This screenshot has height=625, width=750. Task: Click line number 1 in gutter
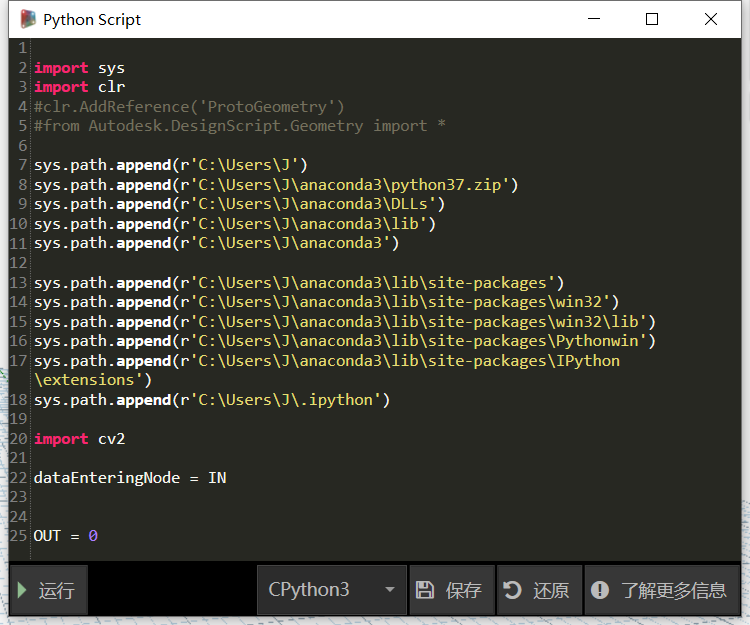click(x=22, y=48)
